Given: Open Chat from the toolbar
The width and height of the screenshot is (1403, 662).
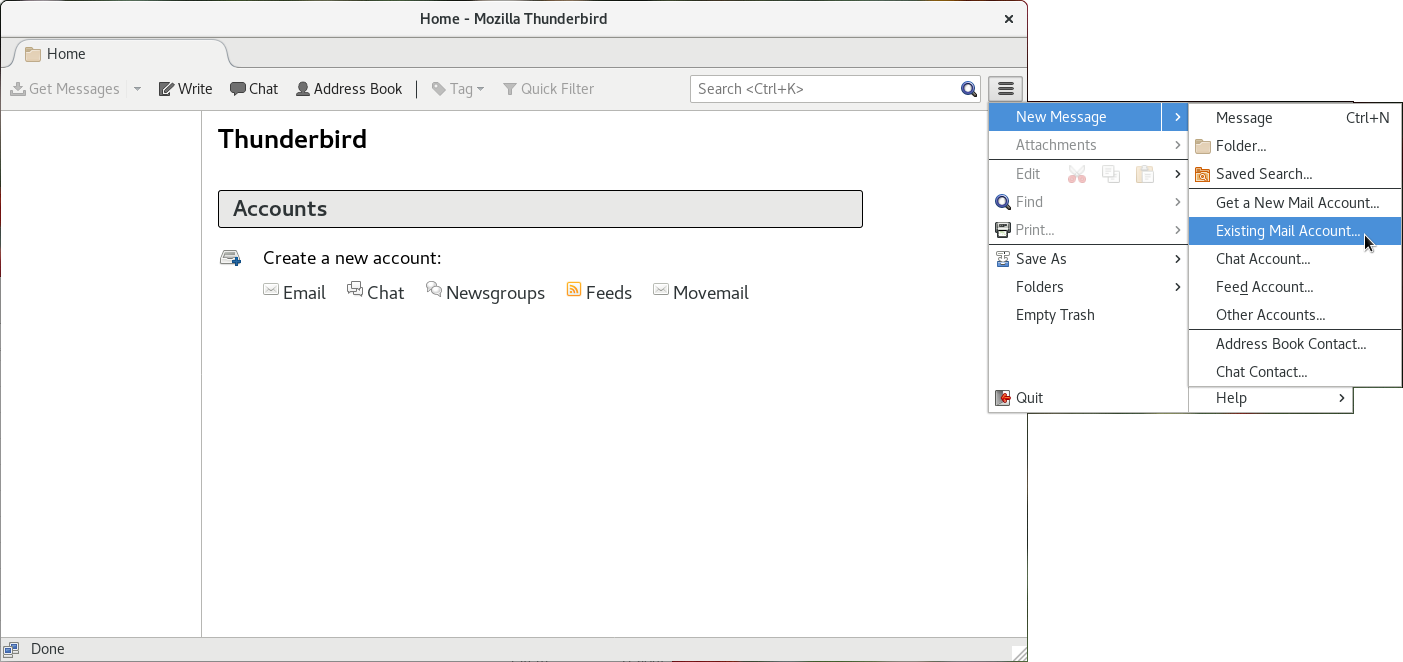Looking at the screenshot, I should 254,89.
